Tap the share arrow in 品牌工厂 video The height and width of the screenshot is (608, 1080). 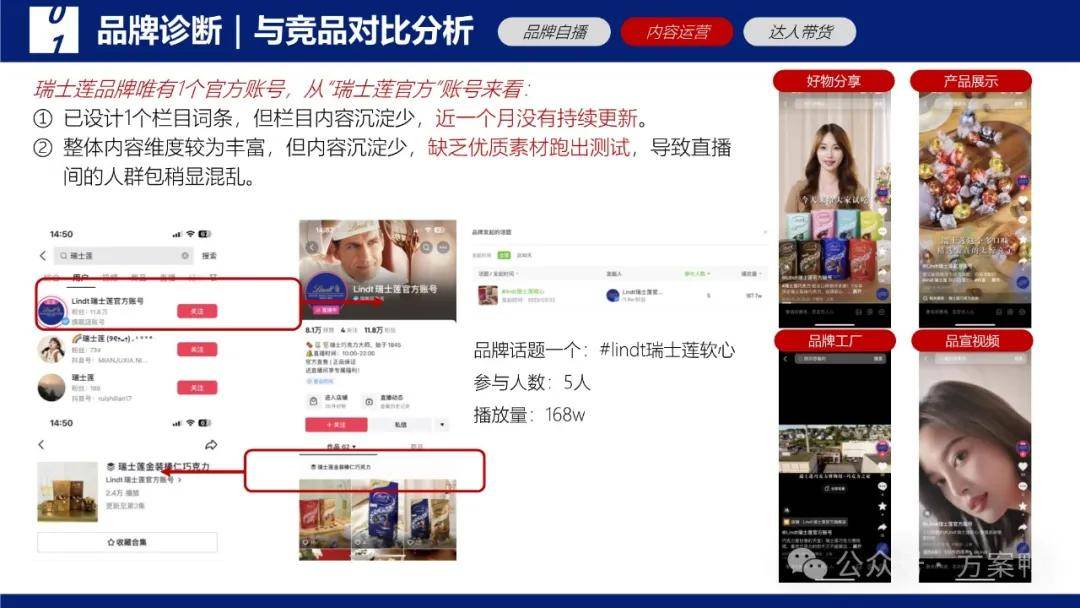click(x=882, y=527)
